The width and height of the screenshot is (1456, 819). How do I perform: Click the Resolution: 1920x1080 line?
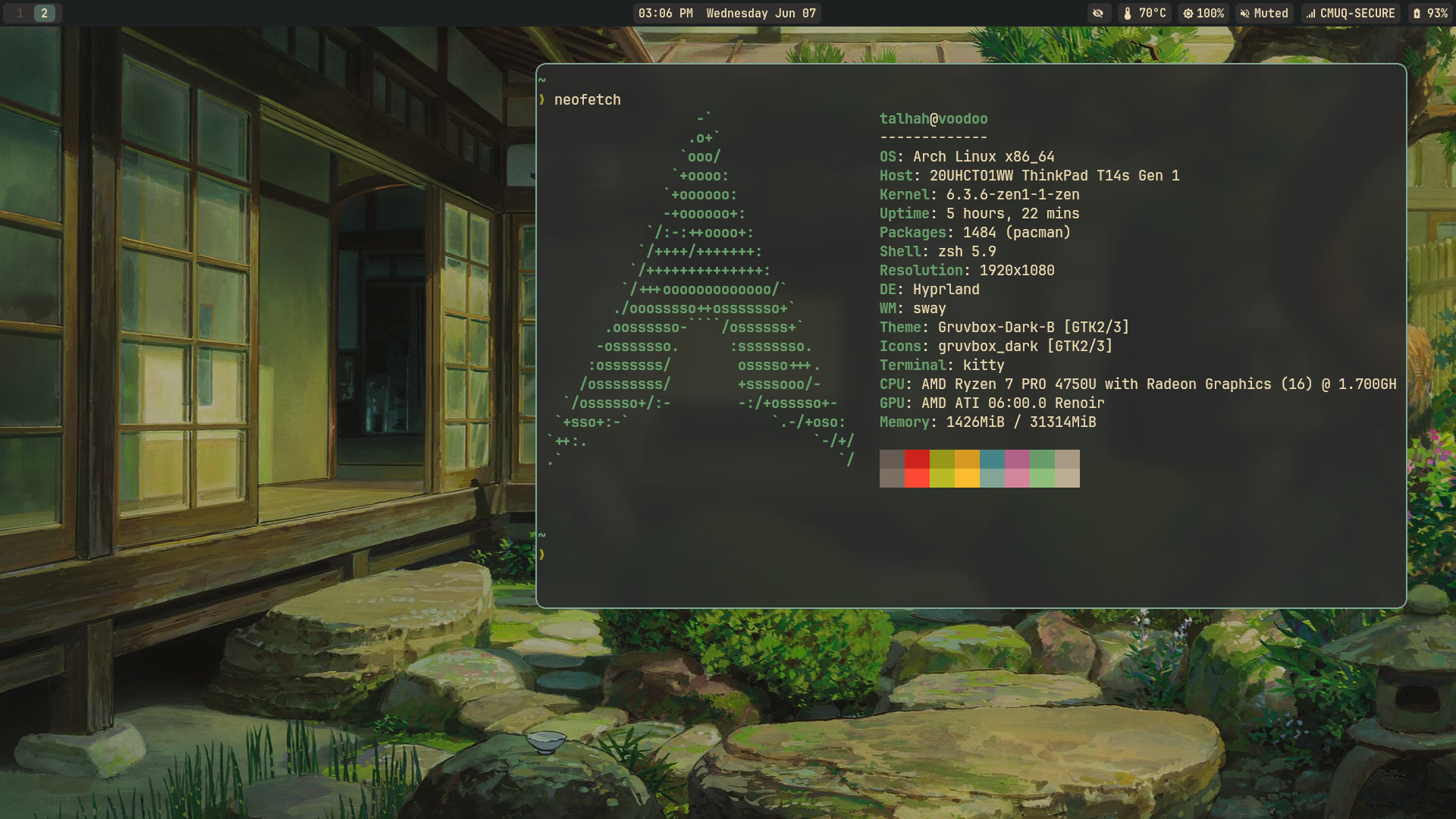(967, 270)
